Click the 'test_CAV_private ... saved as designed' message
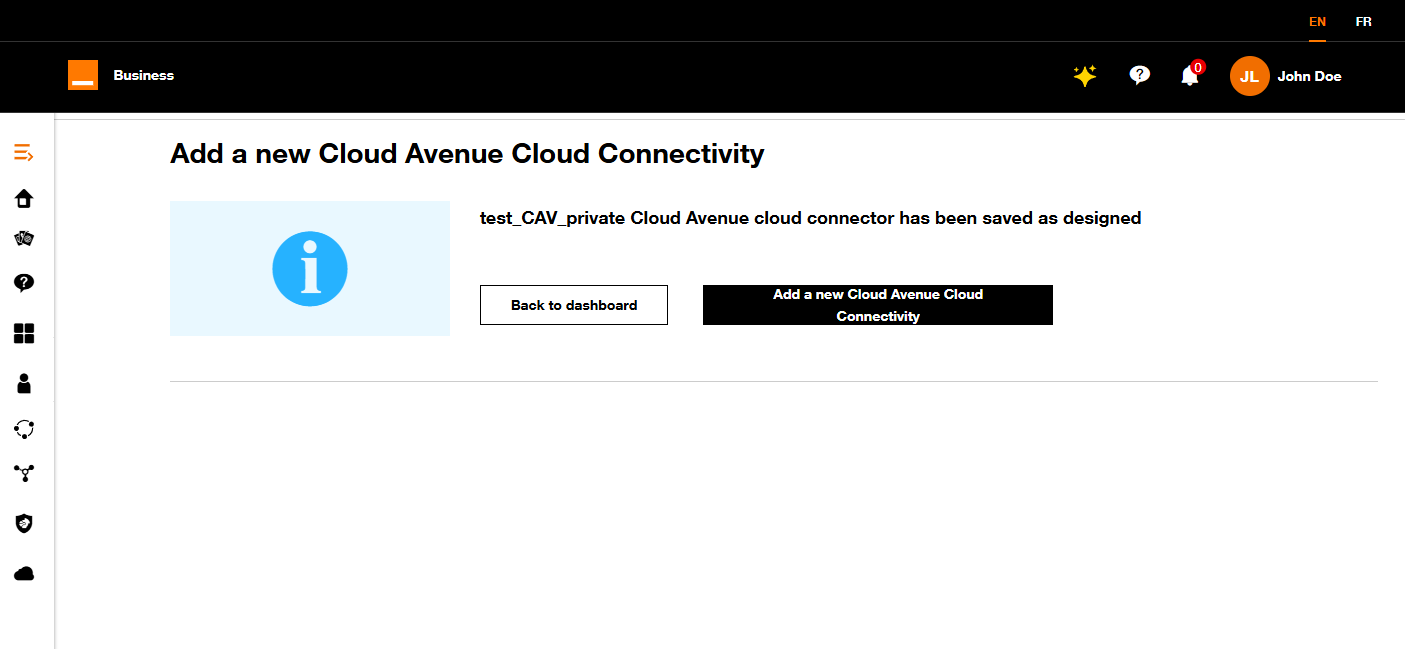 [x=811, y=218]
